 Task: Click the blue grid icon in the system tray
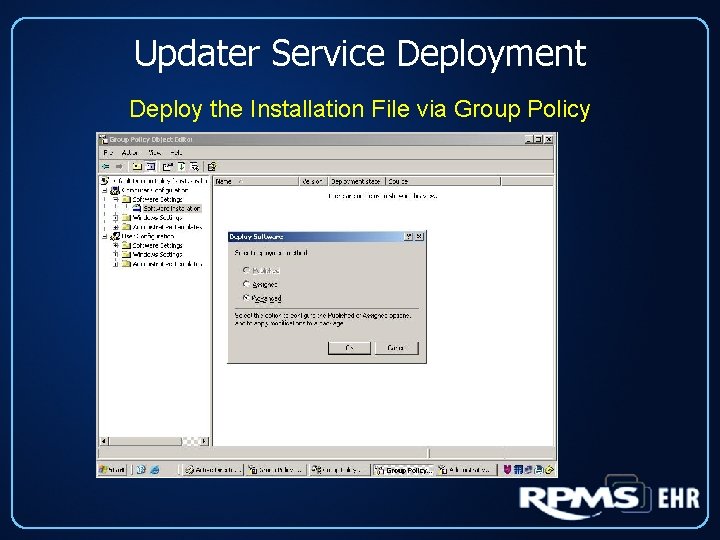click(x=518, y=470)
